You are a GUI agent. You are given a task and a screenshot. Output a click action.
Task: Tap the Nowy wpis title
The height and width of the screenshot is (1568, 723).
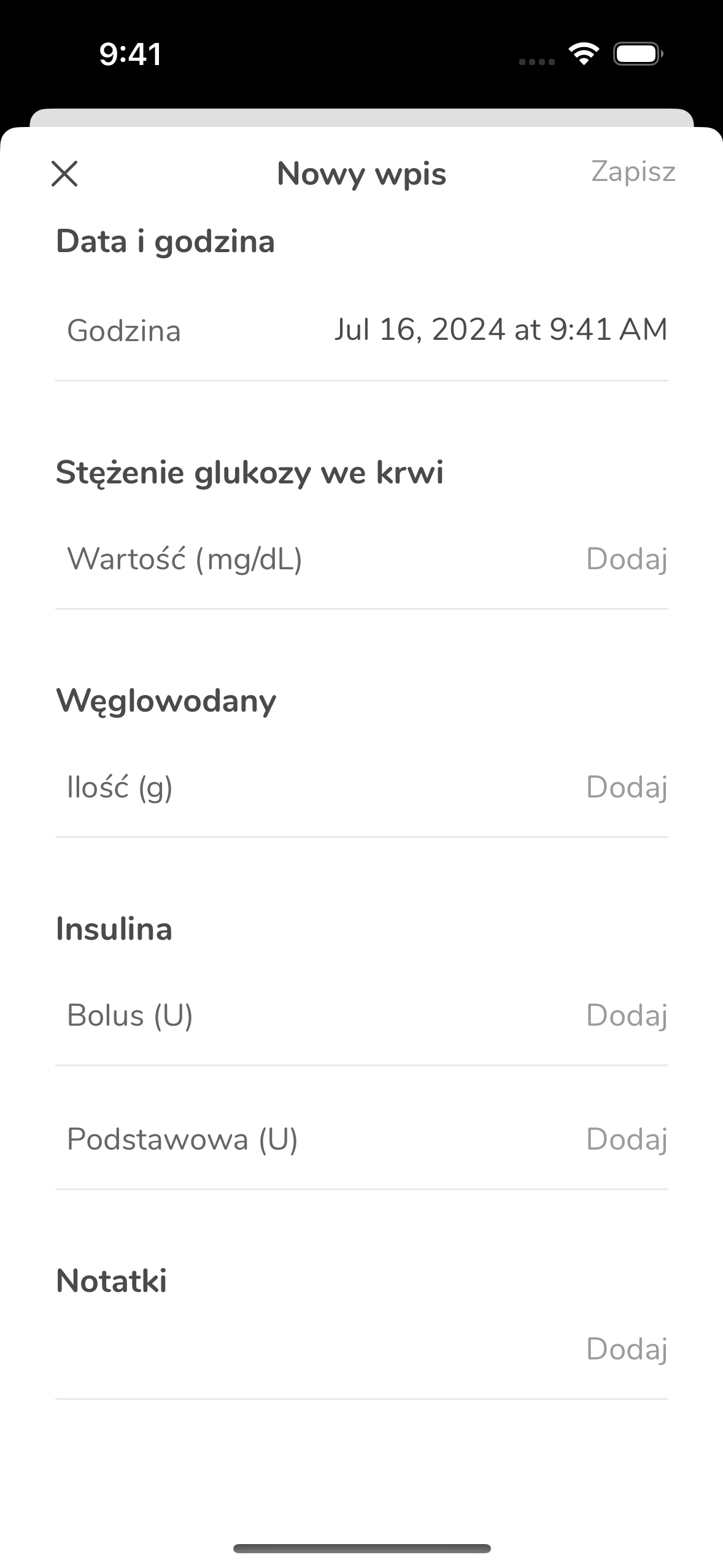(361, 174)
